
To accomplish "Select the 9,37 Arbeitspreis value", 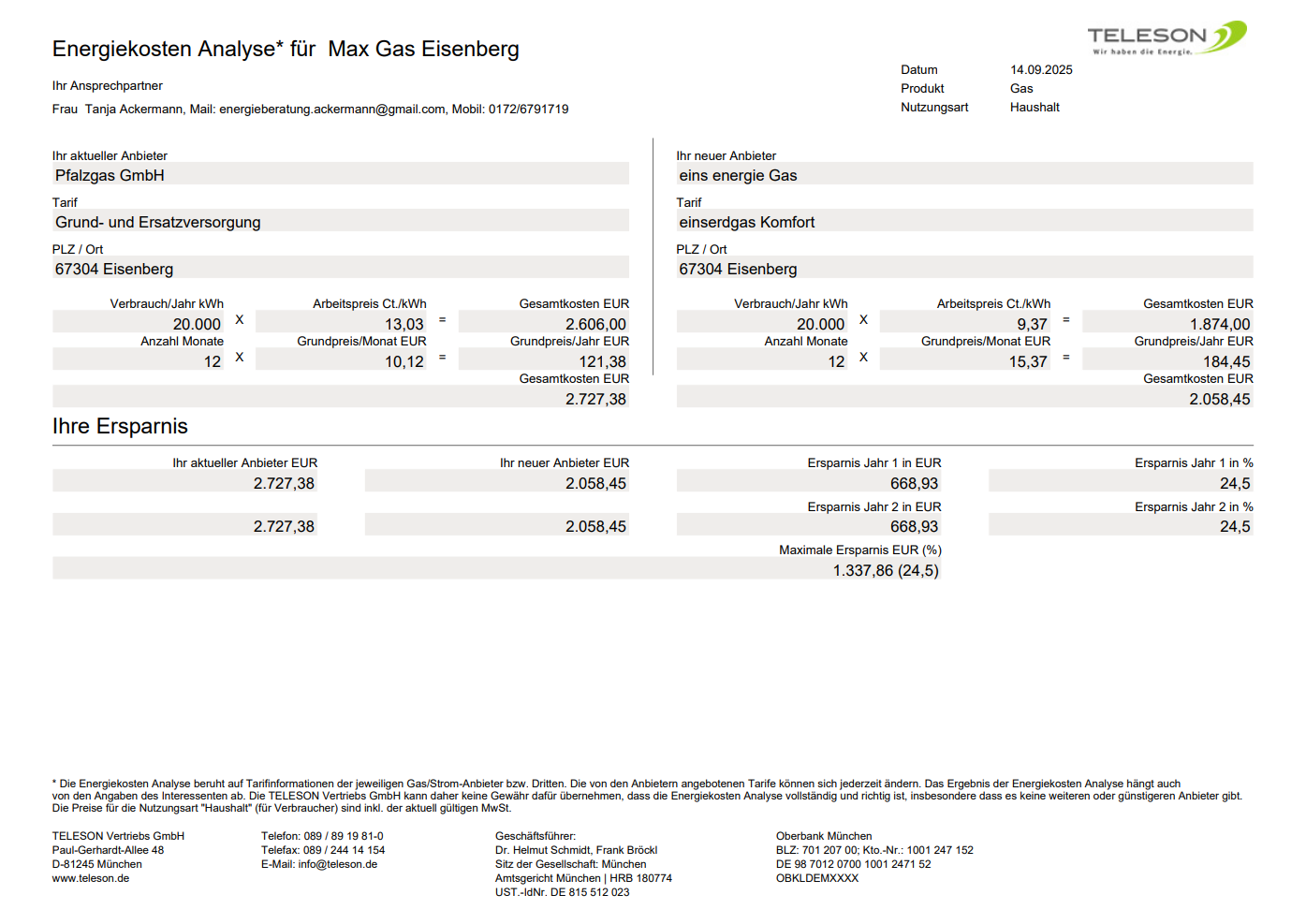I will tap(1032, 324).
